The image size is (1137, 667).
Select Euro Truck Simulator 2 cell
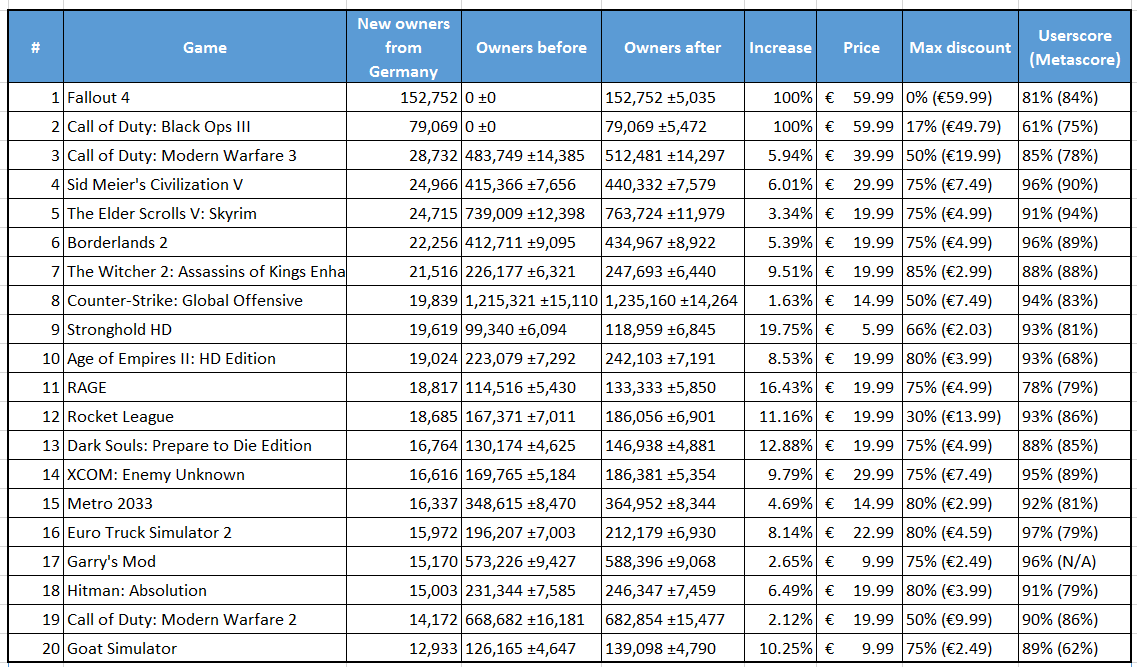tap(204, 532)
